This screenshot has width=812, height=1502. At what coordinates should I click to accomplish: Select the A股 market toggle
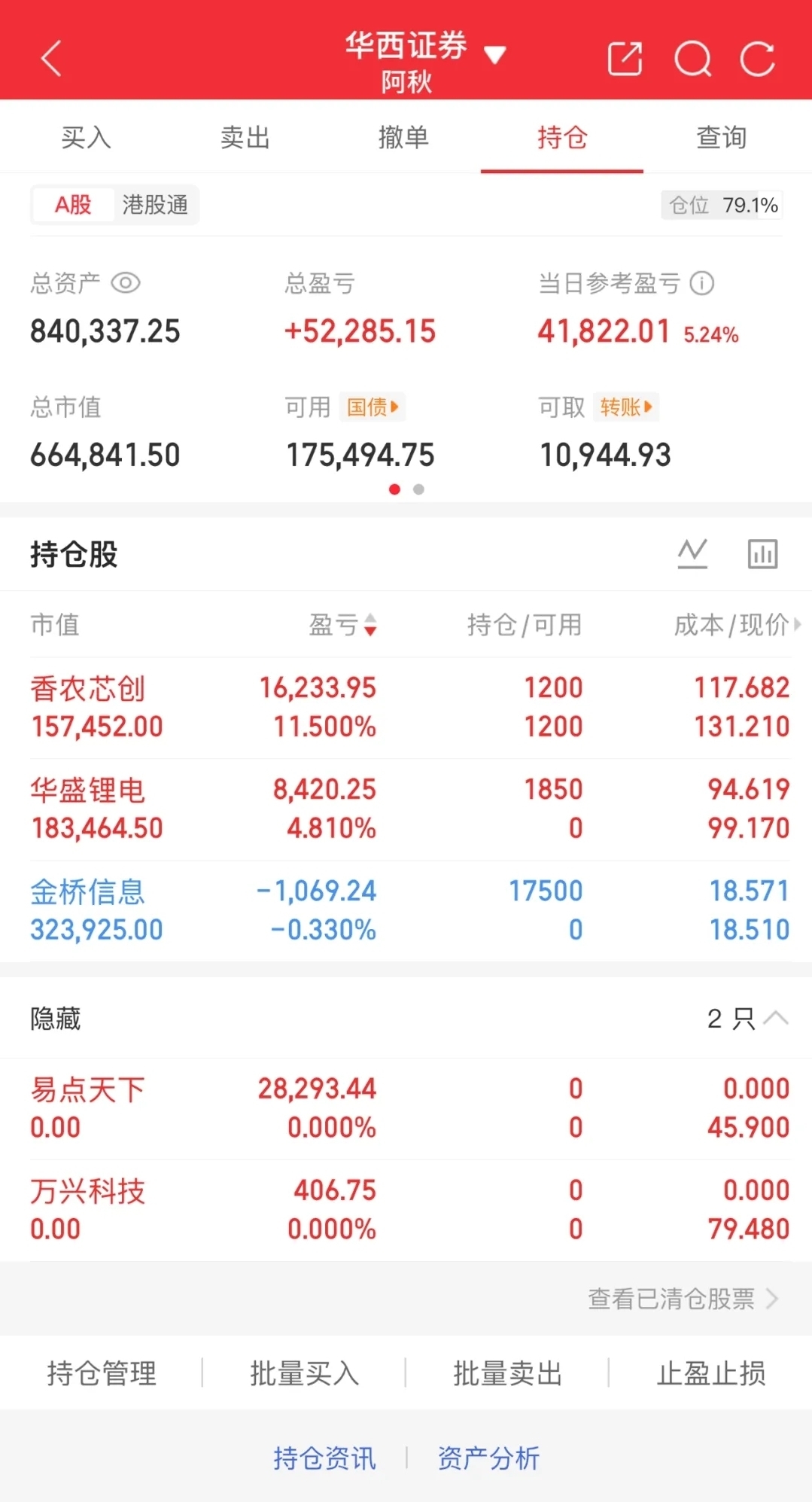tap(73, 204)
